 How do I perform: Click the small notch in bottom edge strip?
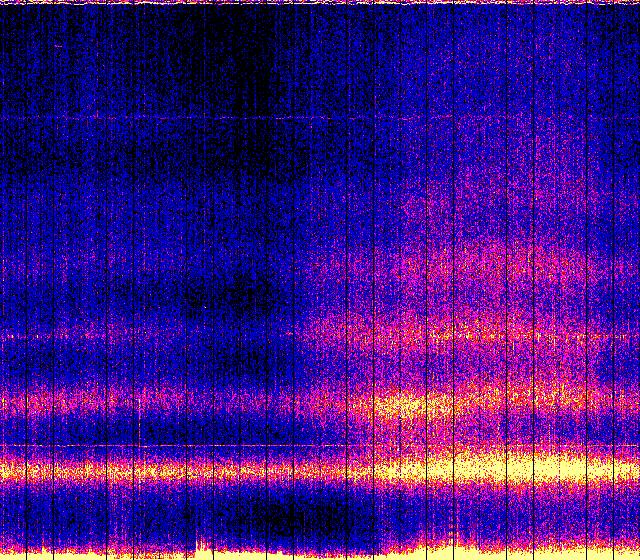pos(203,549)
